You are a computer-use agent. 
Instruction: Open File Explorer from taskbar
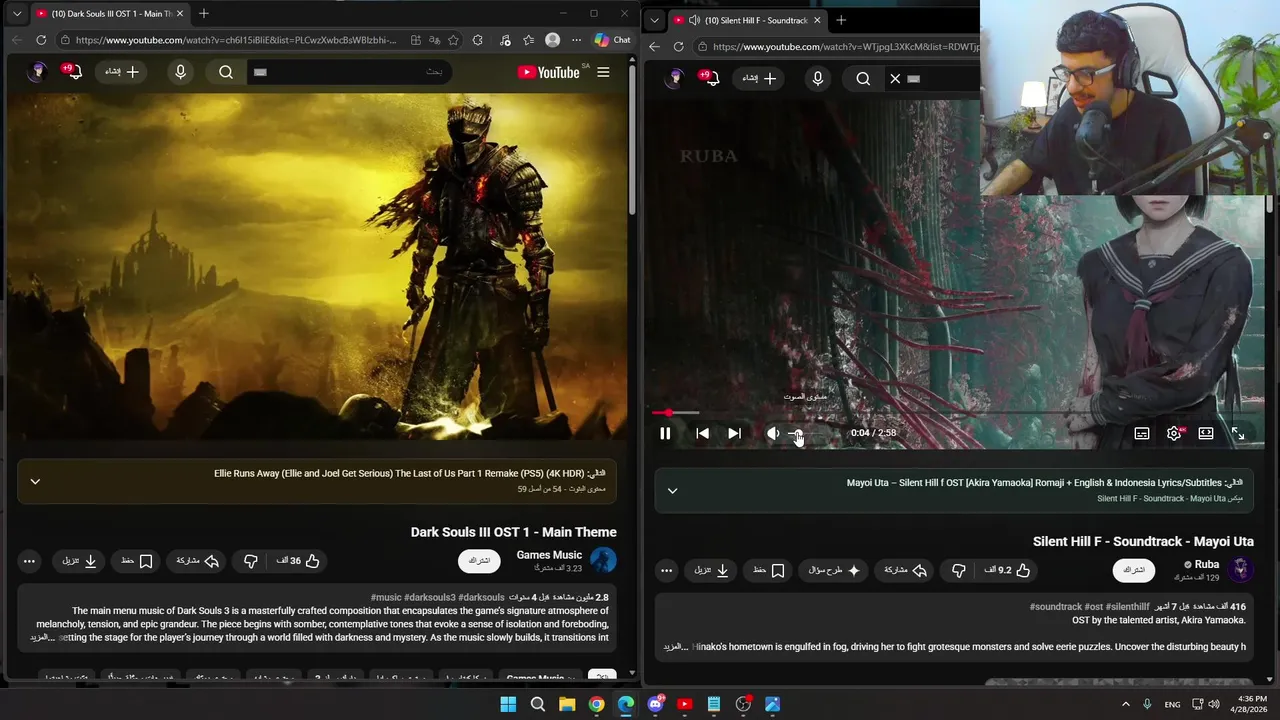point(567,704)
